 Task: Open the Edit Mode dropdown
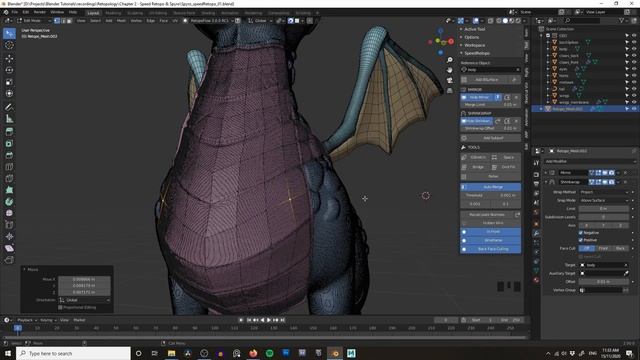click(34, 20)
